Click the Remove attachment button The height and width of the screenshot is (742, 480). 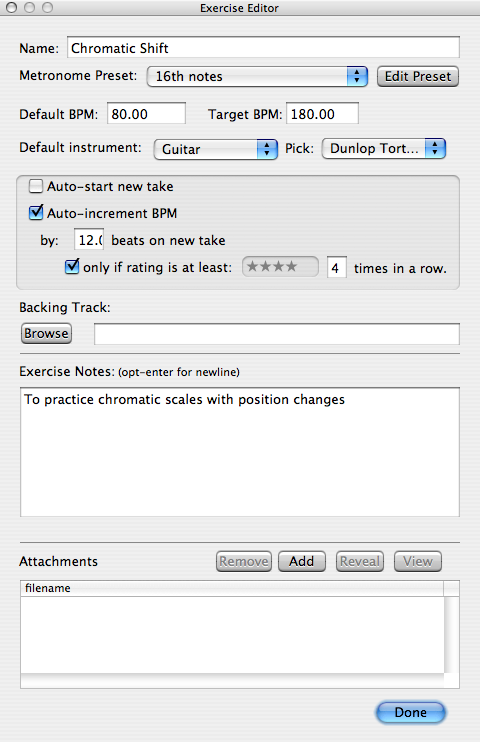coord(244,561)
